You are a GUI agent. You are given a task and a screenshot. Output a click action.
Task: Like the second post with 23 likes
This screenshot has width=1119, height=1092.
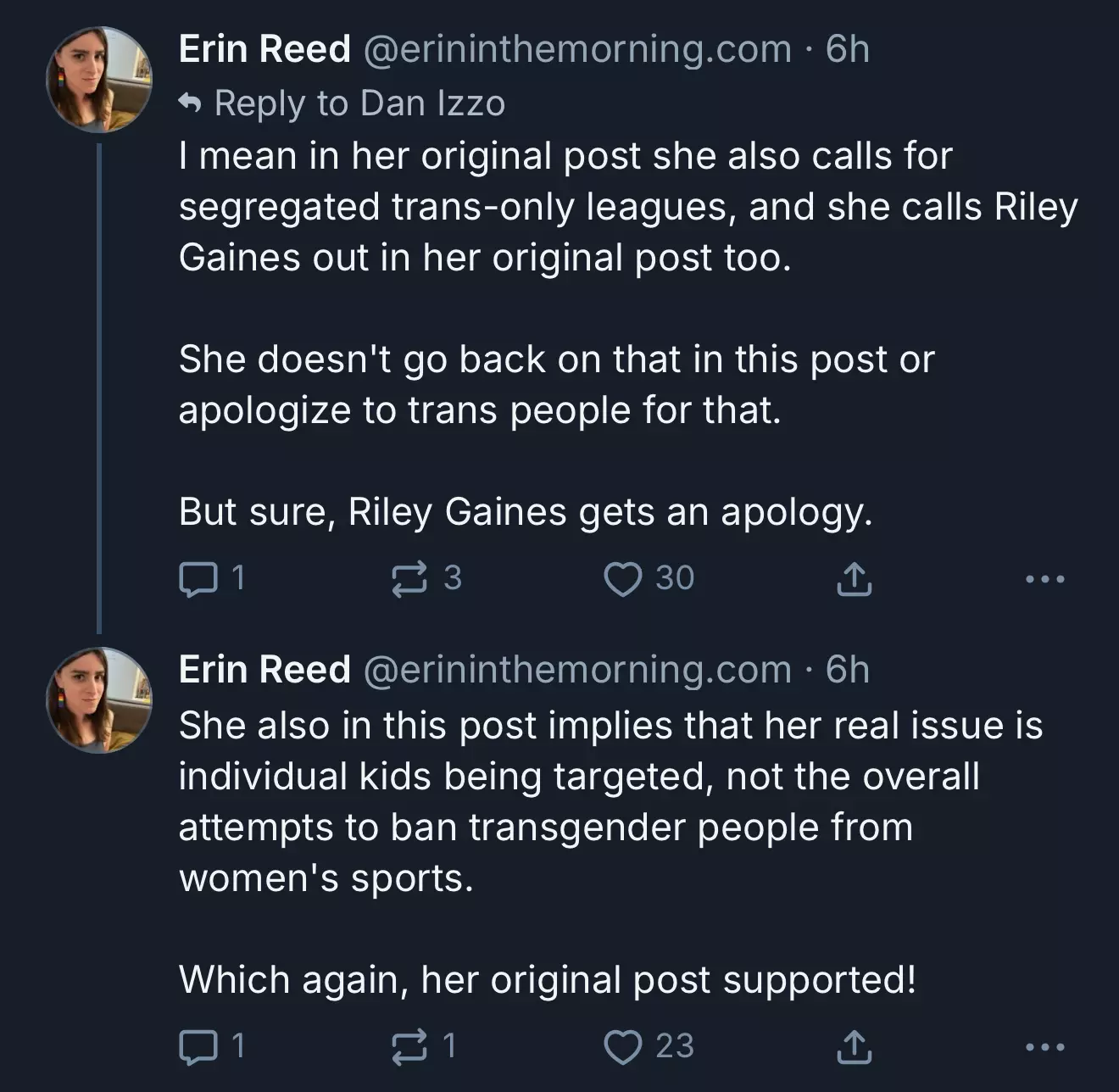point(623,1047)
